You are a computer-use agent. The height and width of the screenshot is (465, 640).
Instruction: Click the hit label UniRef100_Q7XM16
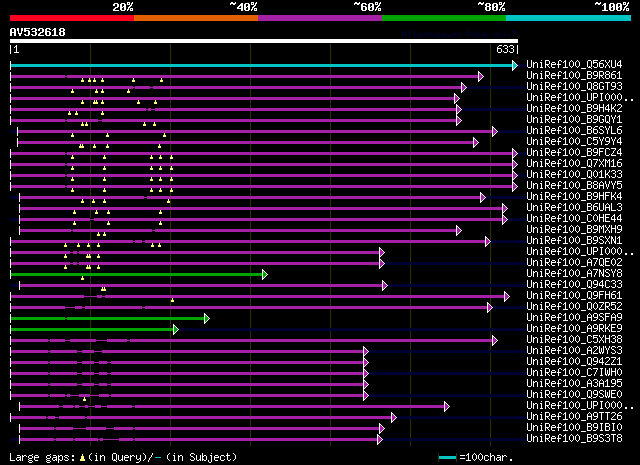(574, 164)
